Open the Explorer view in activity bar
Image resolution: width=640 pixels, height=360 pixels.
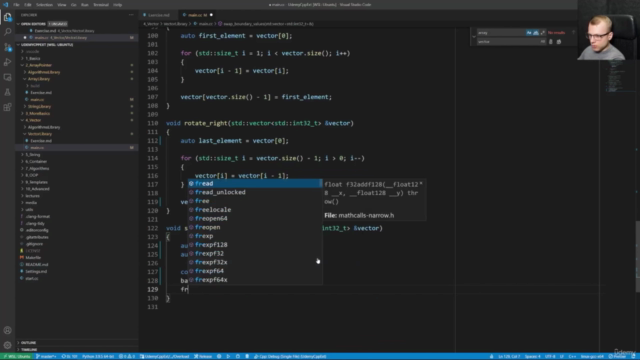pos(7,17)
